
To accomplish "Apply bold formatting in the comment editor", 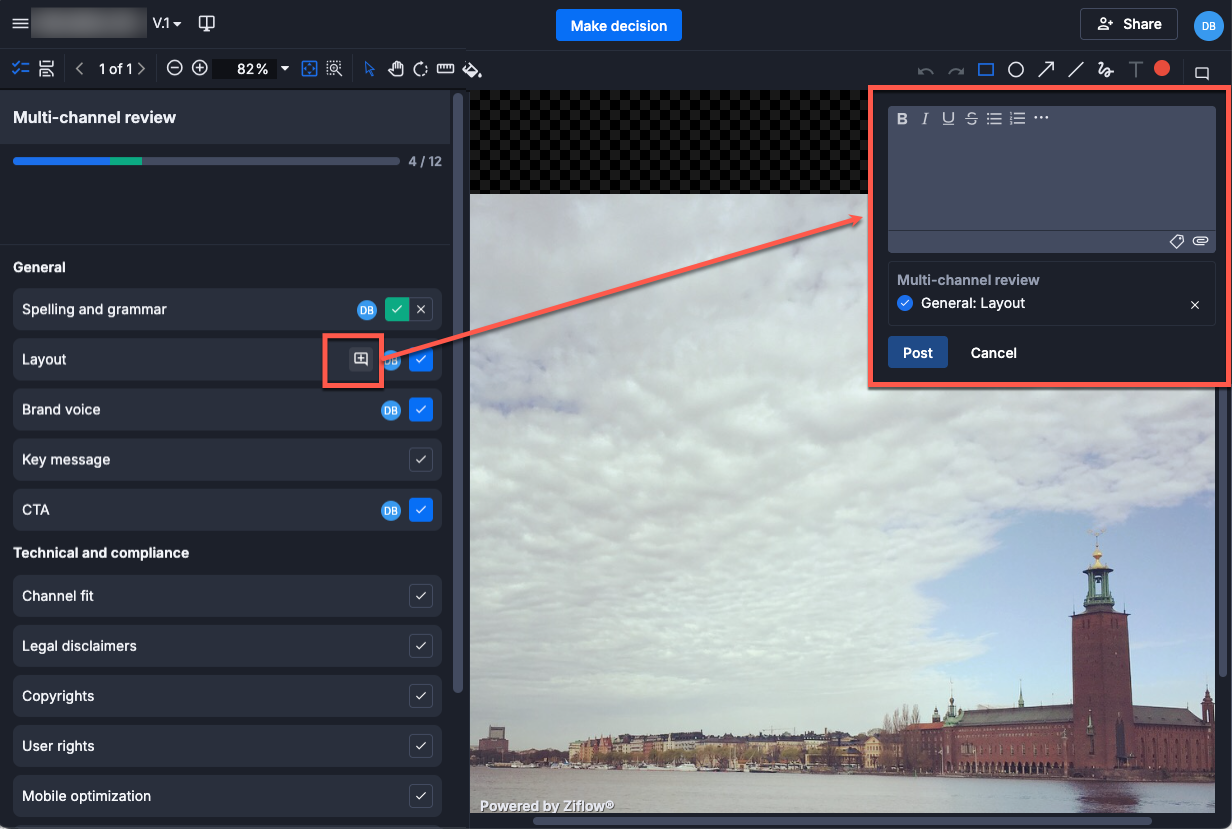I will 902,119.
